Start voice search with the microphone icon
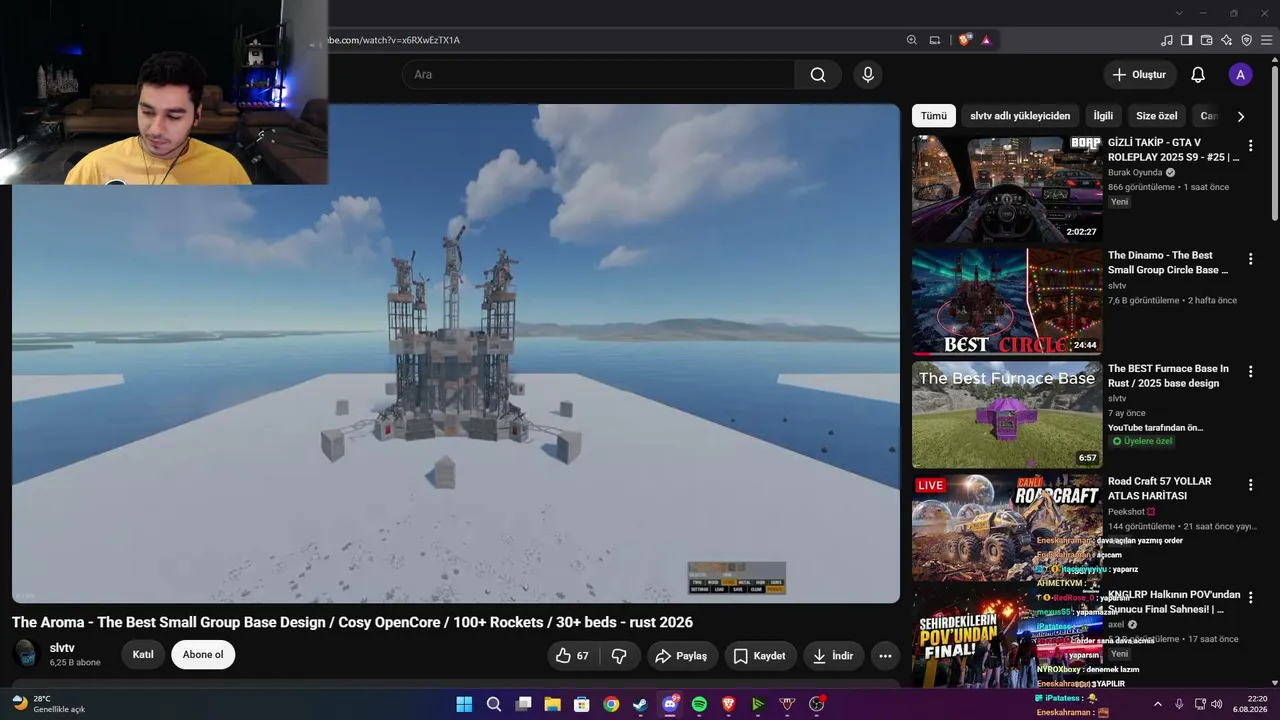The image size is (1280, 720). tap(868, 75)
